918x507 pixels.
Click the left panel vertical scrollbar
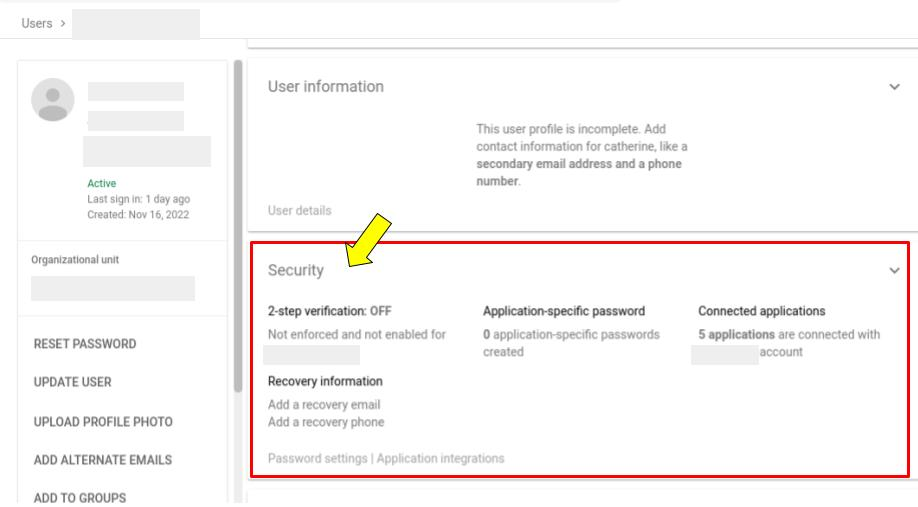238,226
